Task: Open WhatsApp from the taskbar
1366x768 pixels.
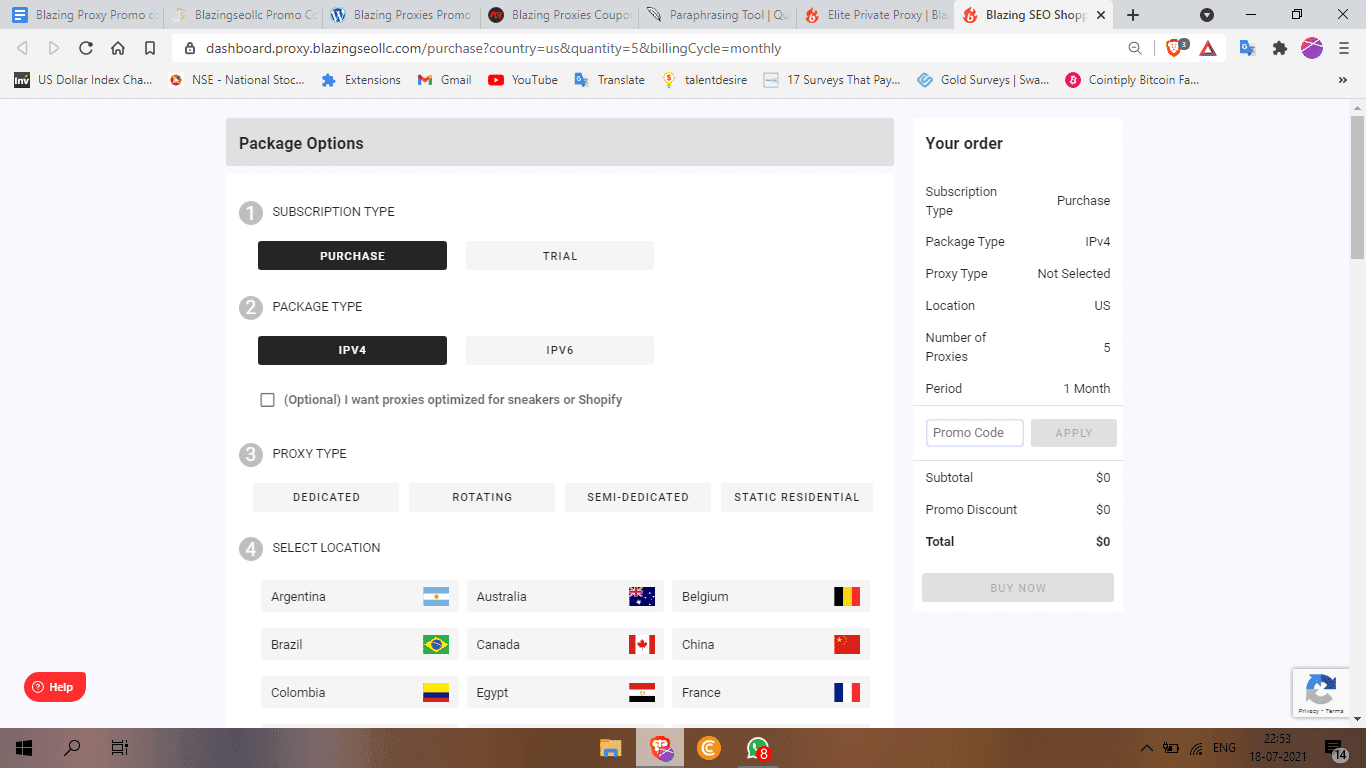Action: pyautogui.click(x=757, y=746)
